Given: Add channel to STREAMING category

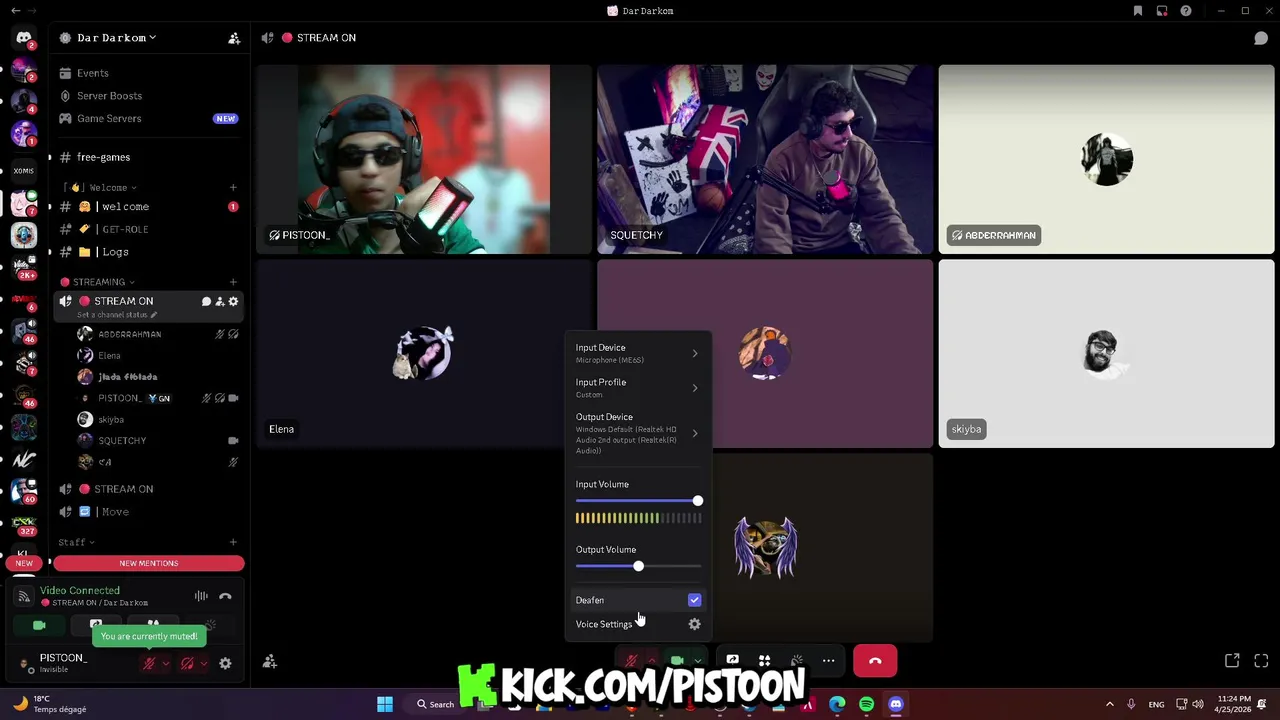Looking at the screenshot, I should click(233, 282).
